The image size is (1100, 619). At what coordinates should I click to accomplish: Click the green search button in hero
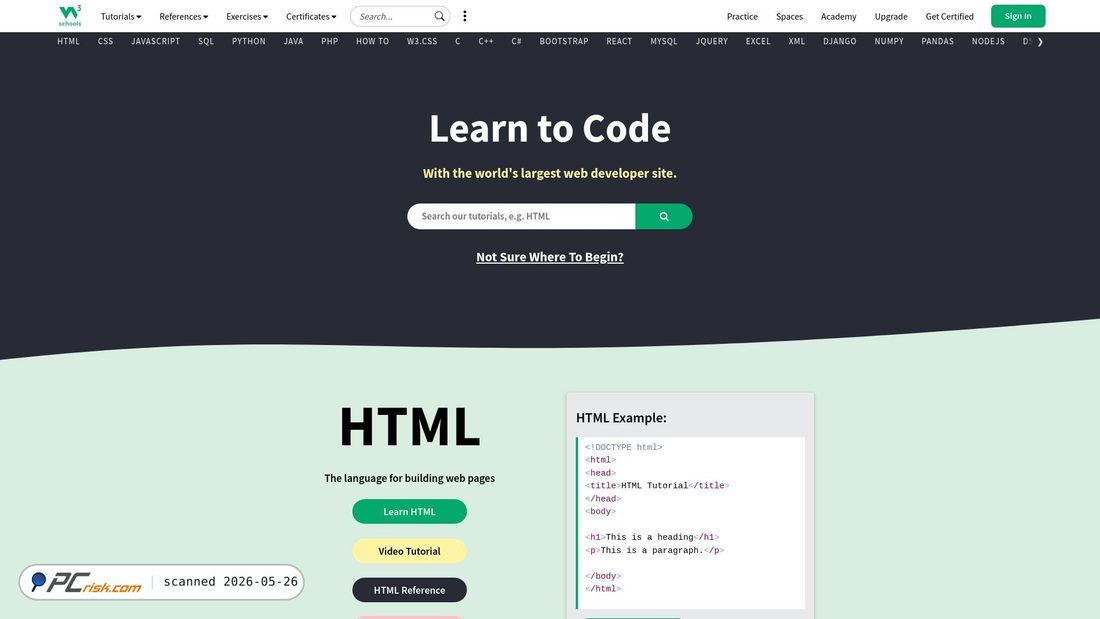pos(664,216)
